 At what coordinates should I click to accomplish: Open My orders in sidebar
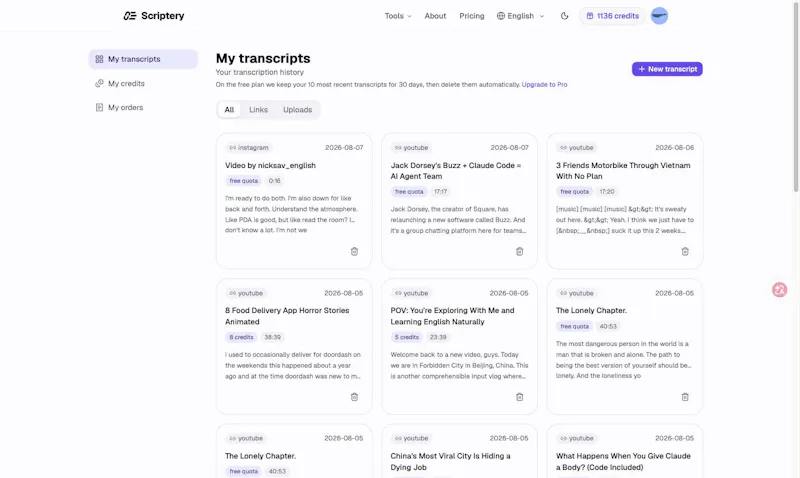coord(143,107)
